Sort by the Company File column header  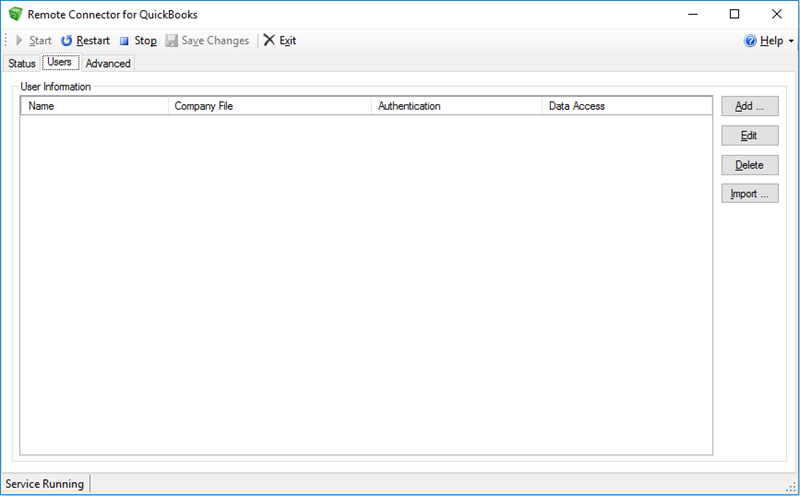269,106
